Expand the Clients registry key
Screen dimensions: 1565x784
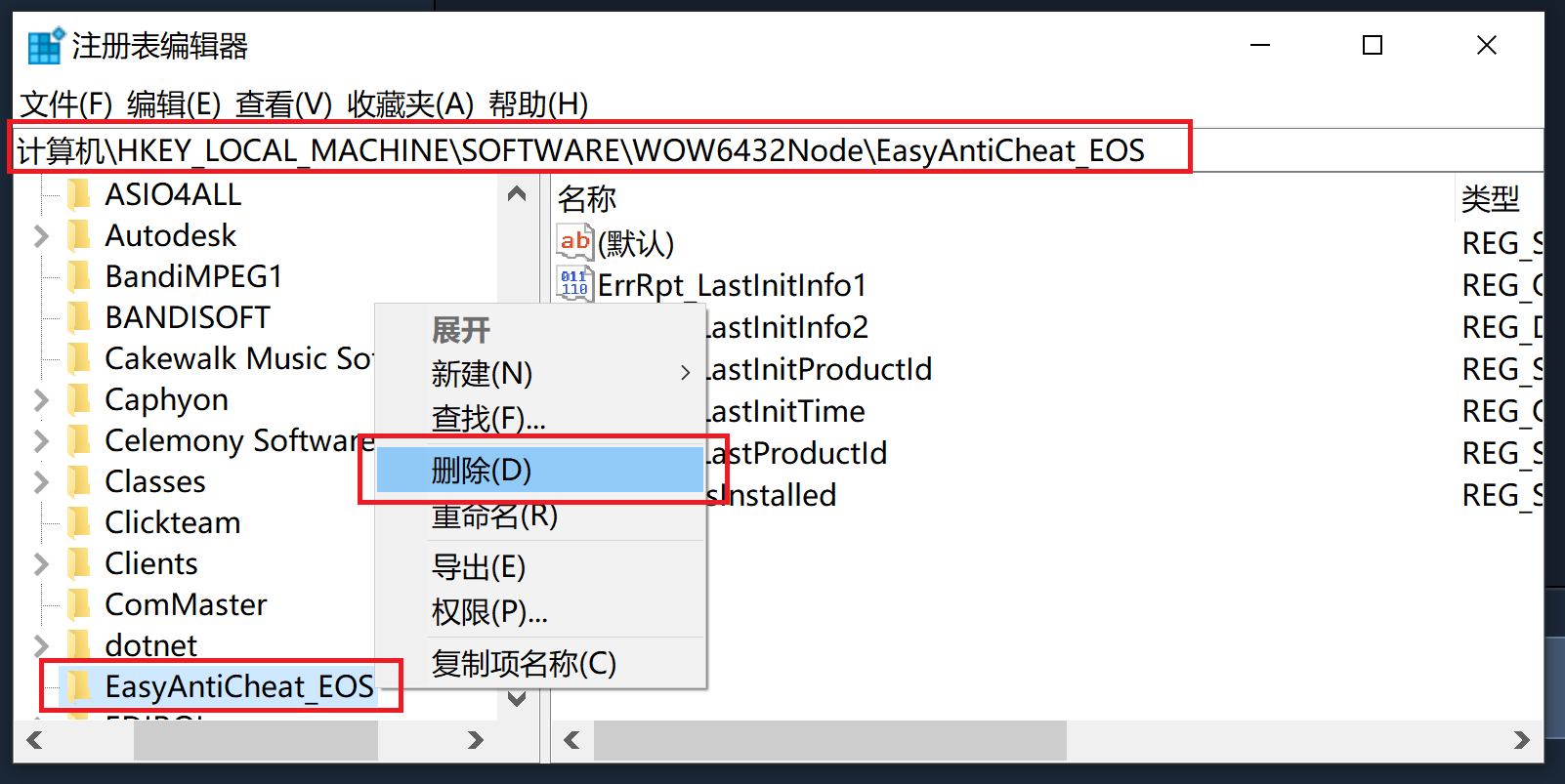pyautogui.click(x=41, y=563)
